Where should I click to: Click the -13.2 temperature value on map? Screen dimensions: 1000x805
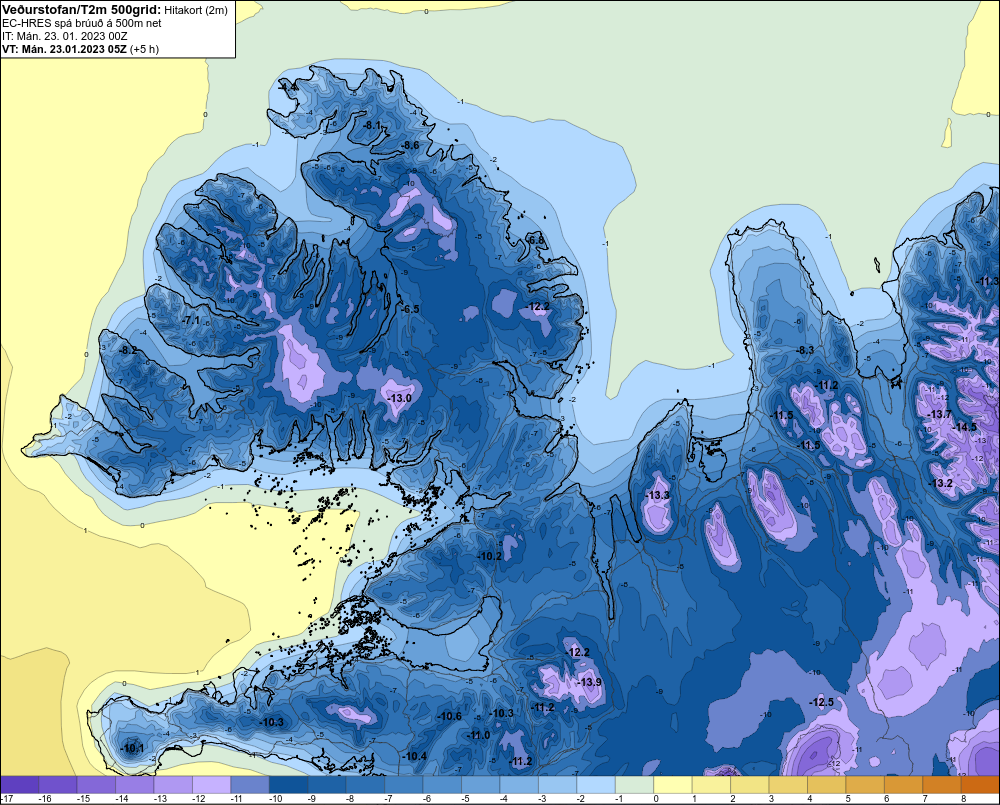[x=941, y=484]
